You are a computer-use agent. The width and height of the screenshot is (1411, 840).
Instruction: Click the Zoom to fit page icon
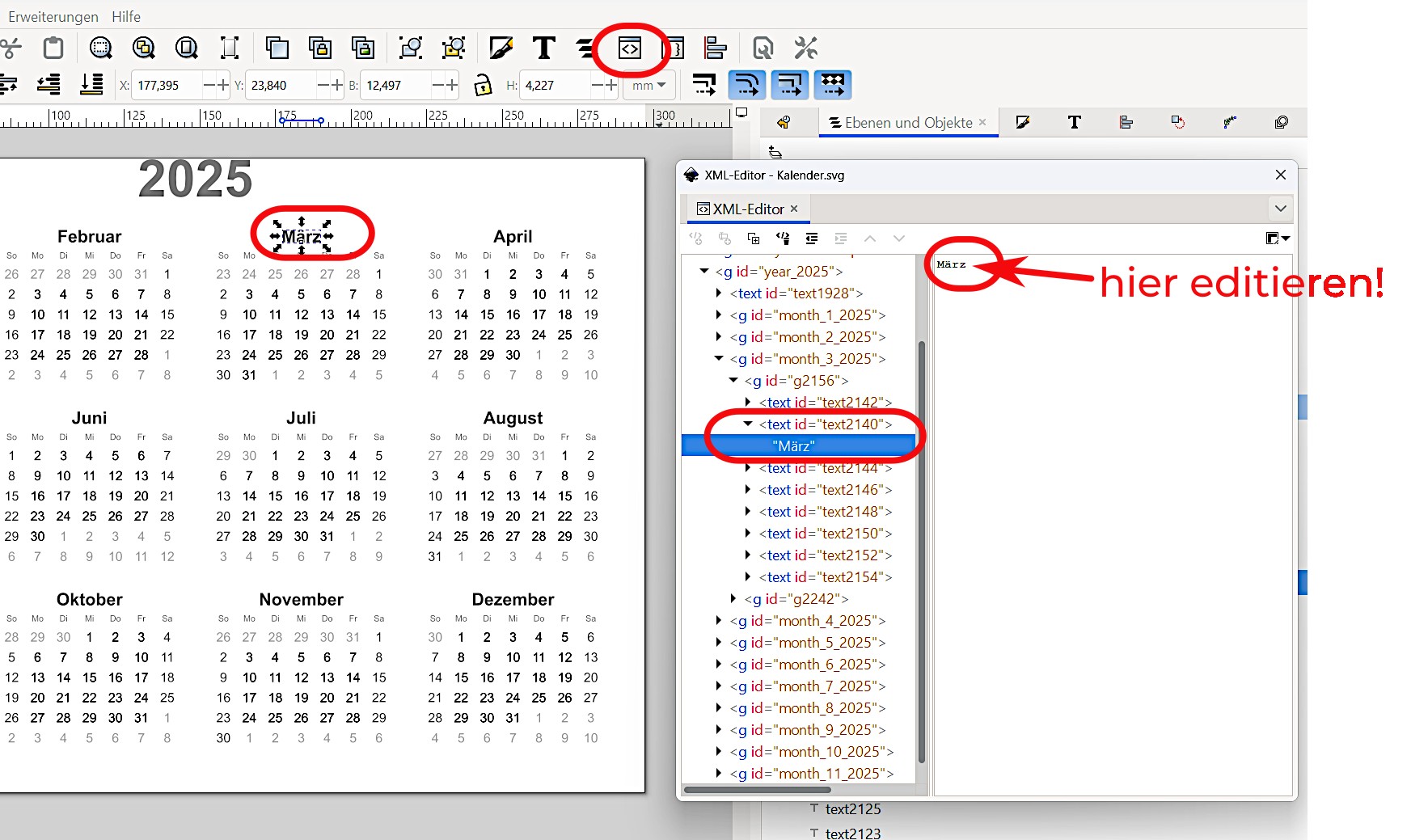[x=187, y=49]
